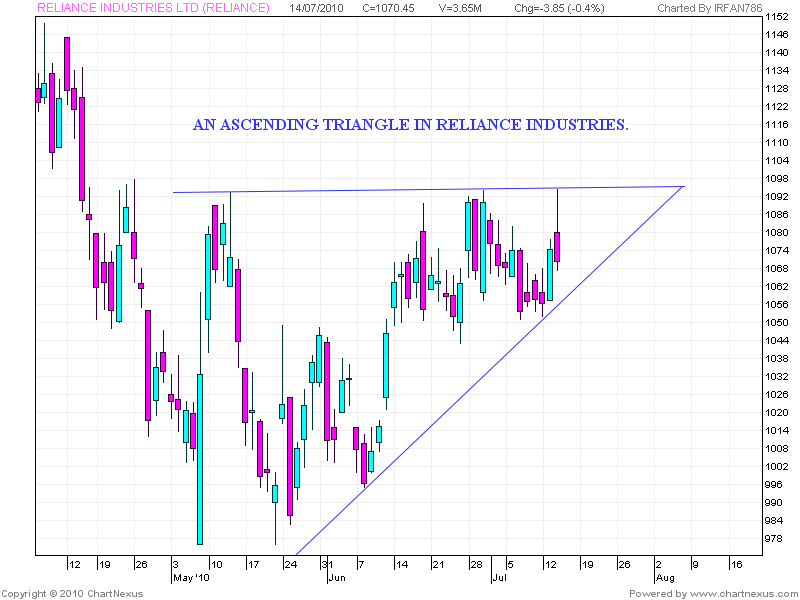Click the Aug month label

pos(665,578)
